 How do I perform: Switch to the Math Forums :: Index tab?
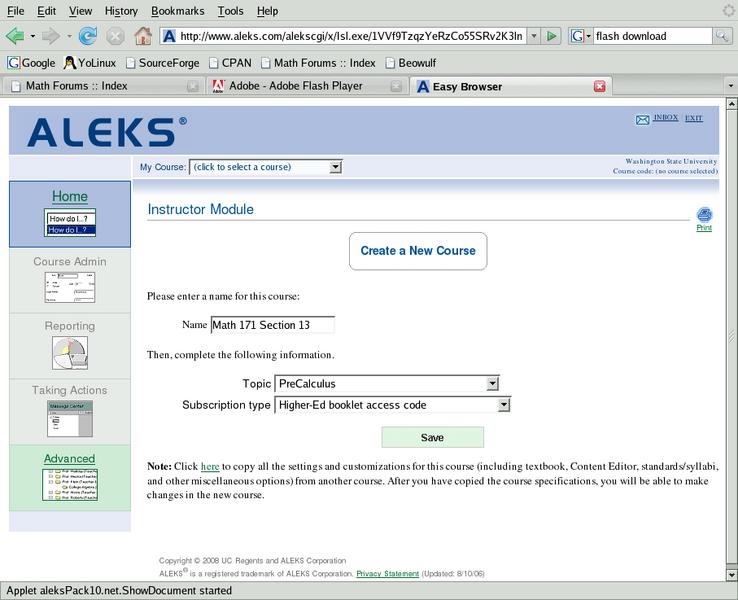102,86
